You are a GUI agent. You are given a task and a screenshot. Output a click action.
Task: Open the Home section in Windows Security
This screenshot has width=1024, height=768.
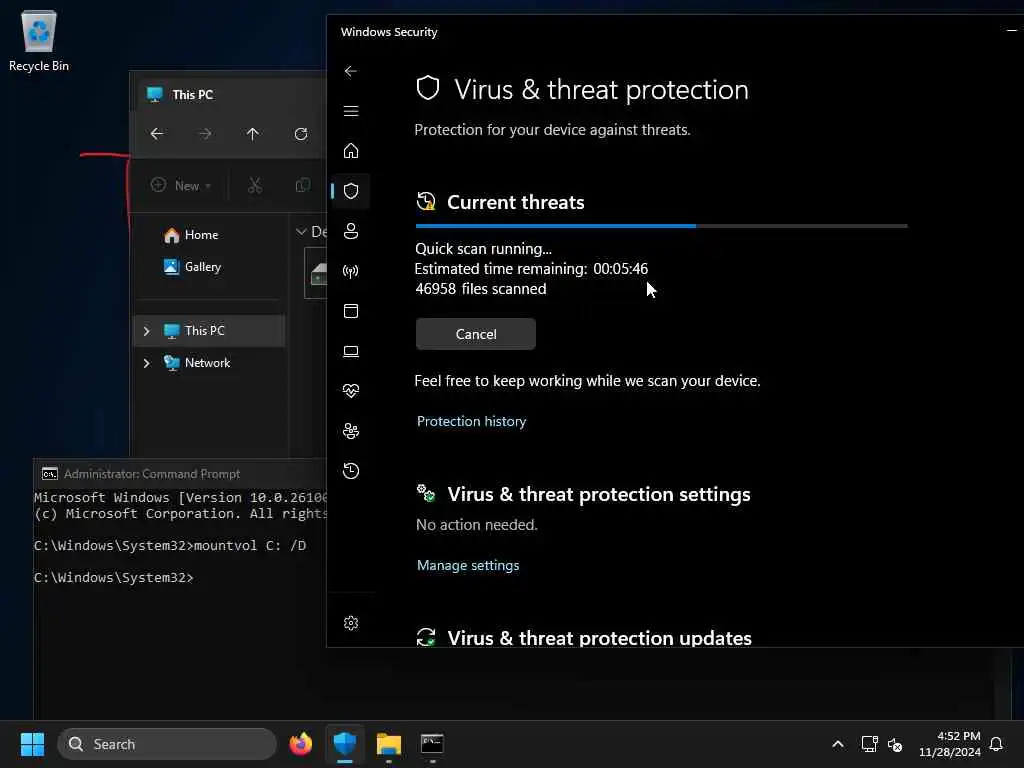351,151
